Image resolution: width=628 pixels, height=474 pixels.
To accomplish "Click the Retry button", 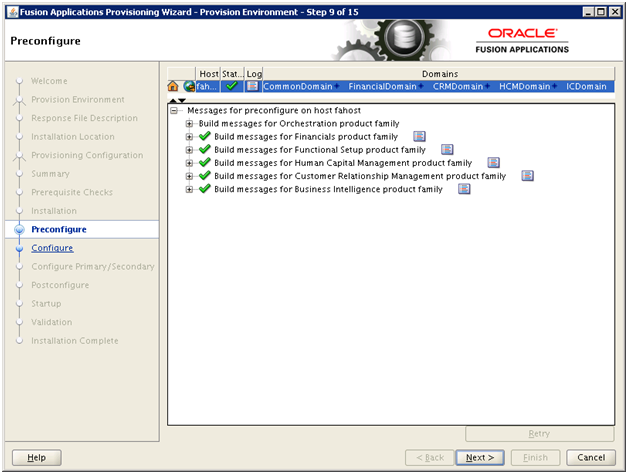I will [x=539, y=434].
